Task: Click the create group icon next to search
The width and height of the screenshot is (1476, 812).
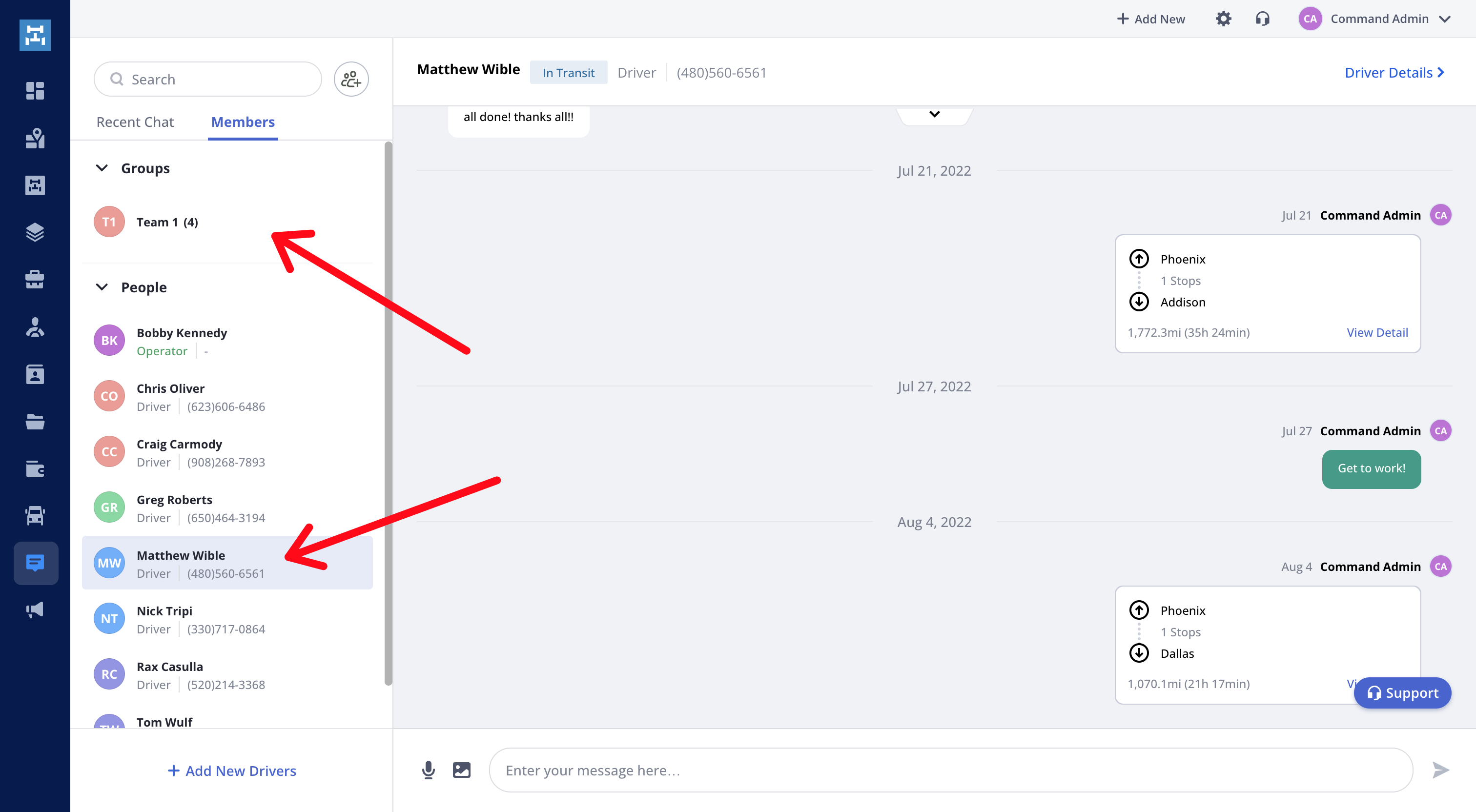Action: tap(351, 79)
